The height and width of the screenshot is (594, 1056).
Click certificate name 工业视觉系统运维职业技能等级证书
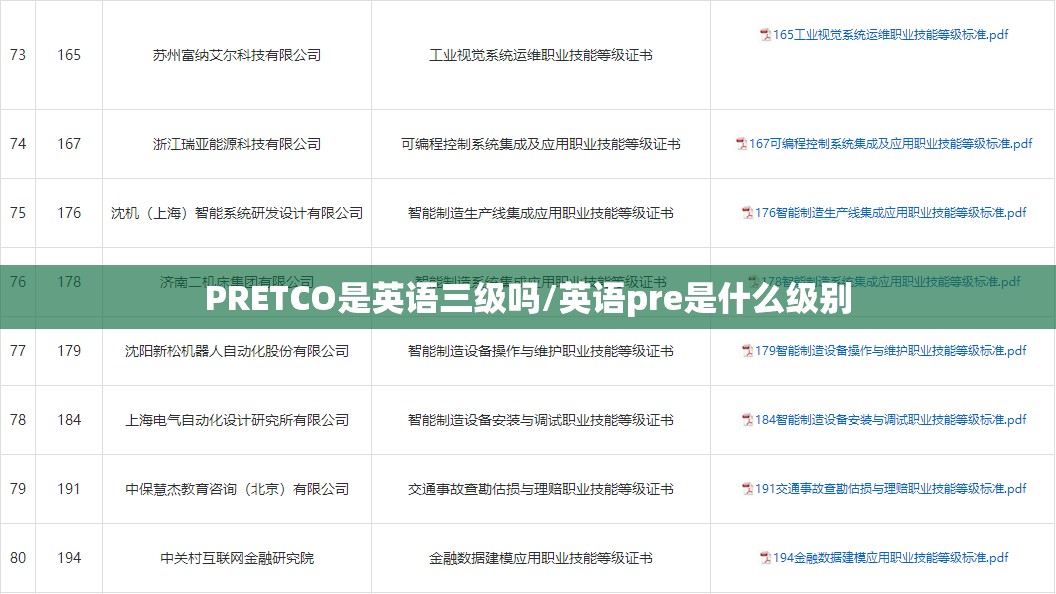(541, 55)
